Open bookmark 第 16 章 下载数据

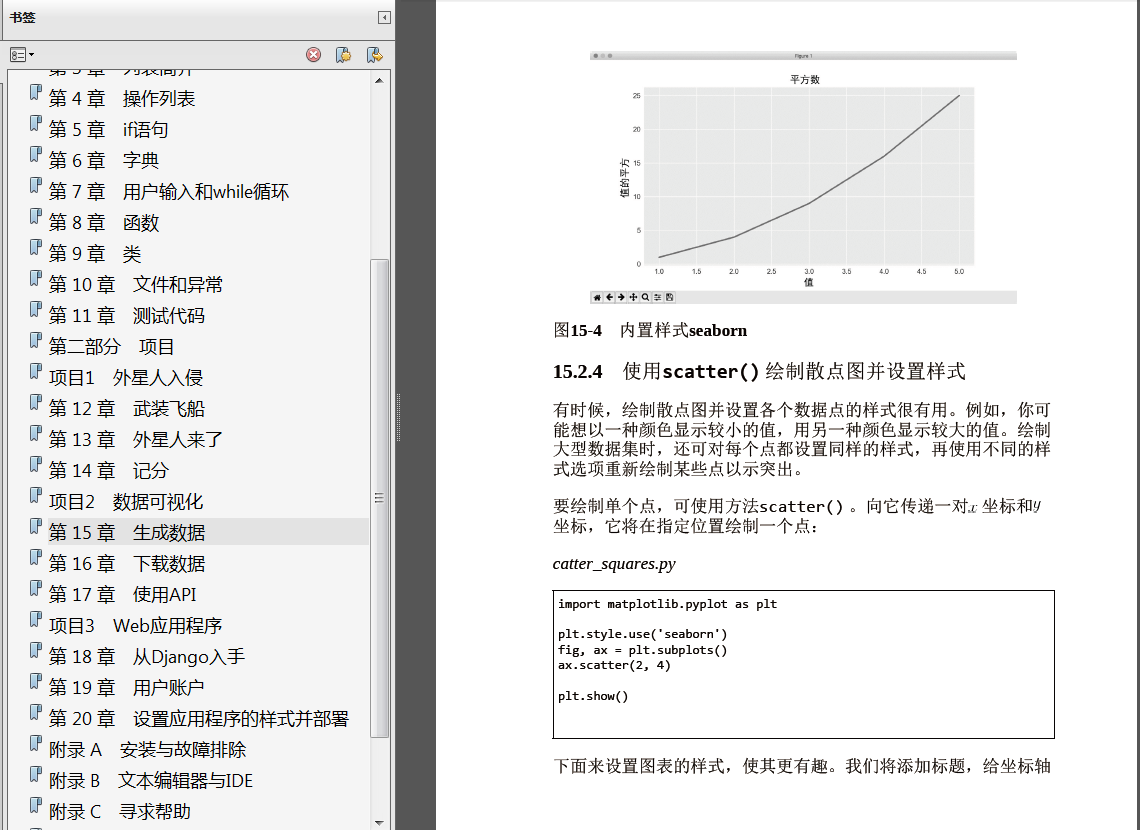(127, 563)
